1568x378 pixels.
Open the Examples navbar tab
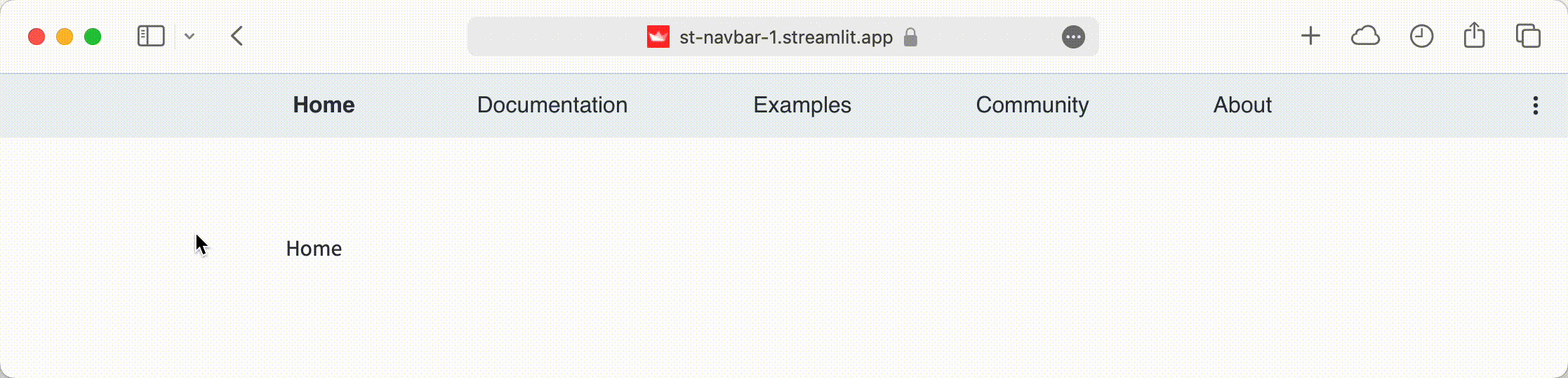[x=802, y=105]
